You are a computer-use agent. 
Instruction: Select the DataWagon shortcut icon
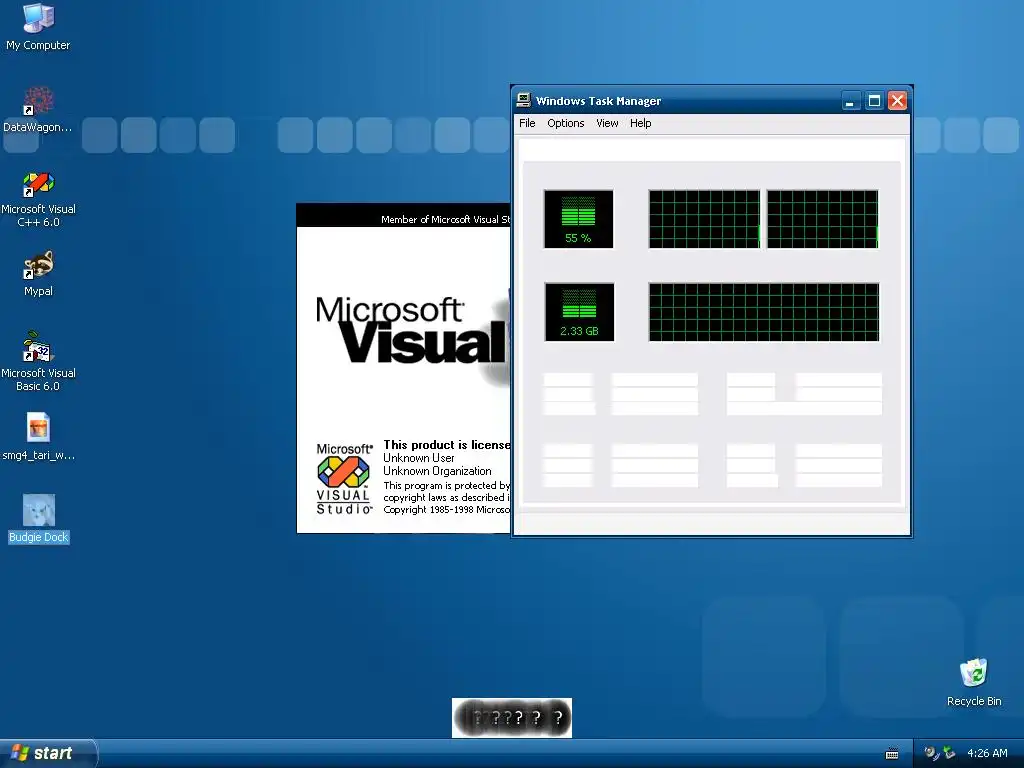pos(38,109)
